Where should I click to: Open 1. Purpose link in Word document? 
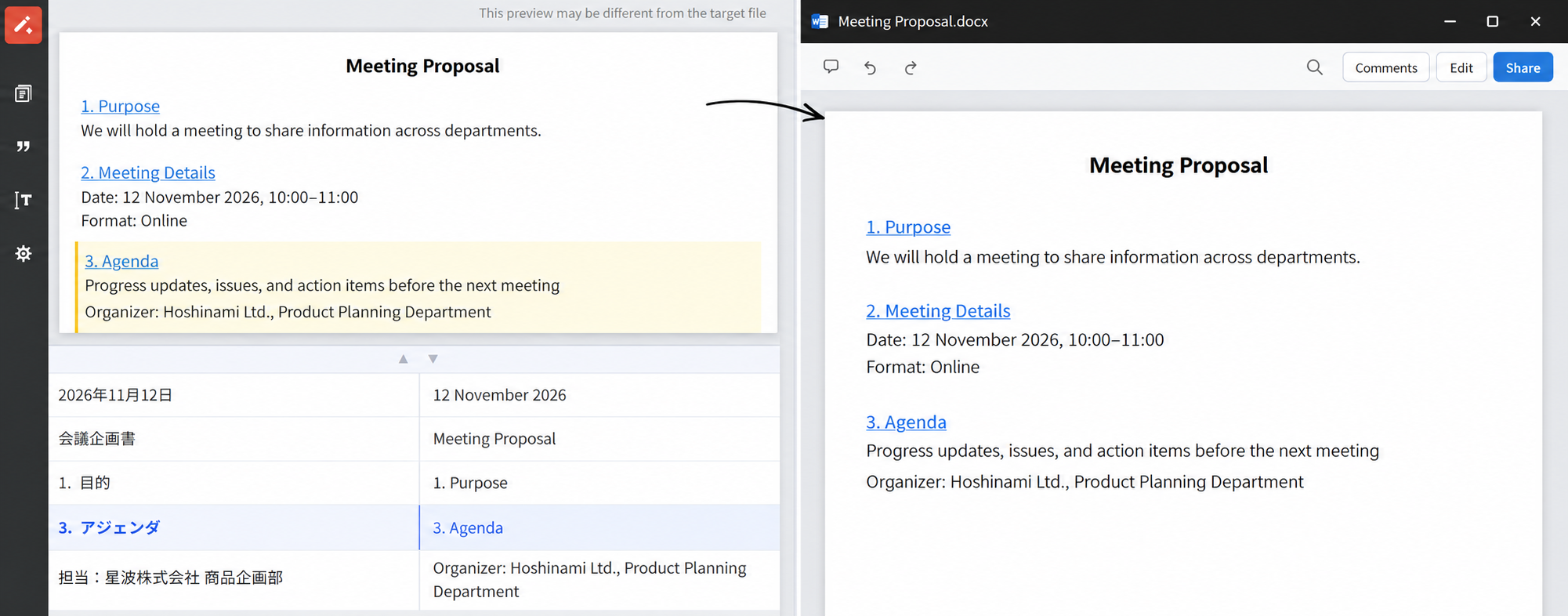907,227
